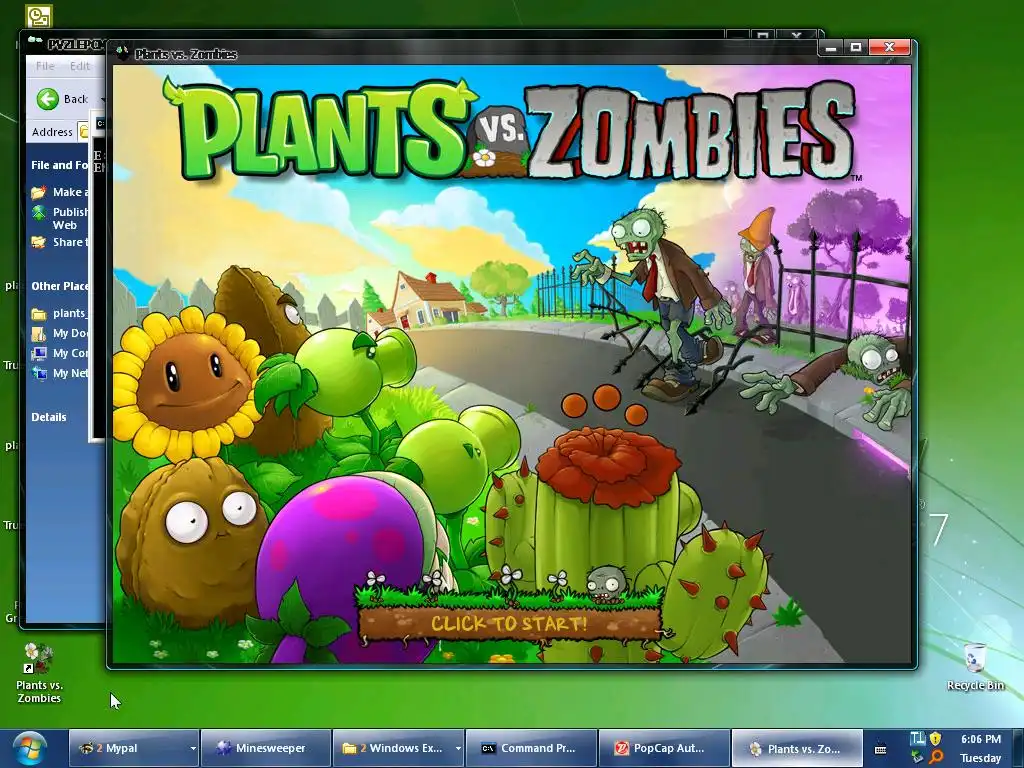Click the 'Make a new folder' icon
The height and width of the screenshot is (768, 1024).
39,193
